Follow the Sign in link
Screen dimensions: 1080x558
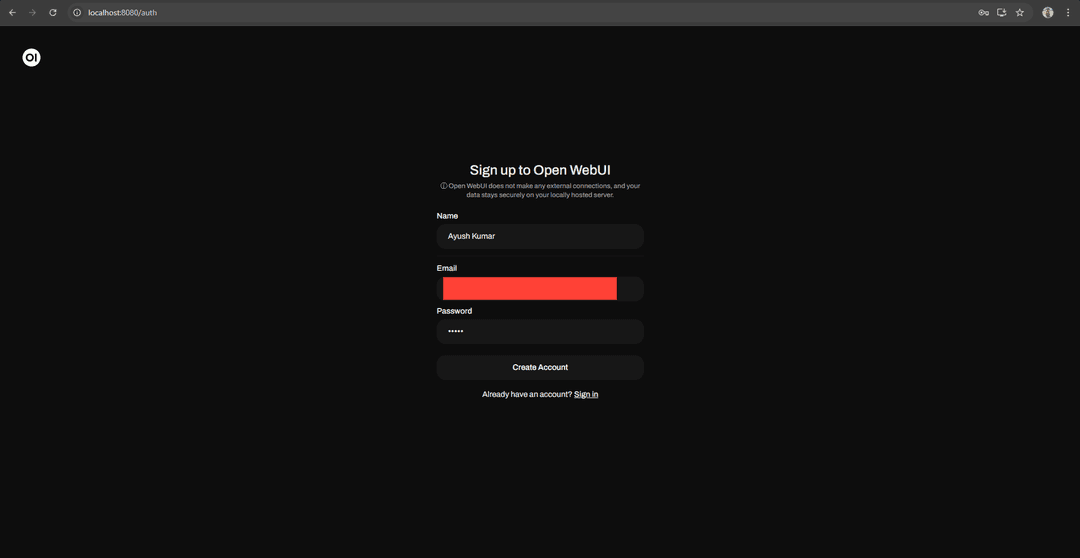coord(586,394)
